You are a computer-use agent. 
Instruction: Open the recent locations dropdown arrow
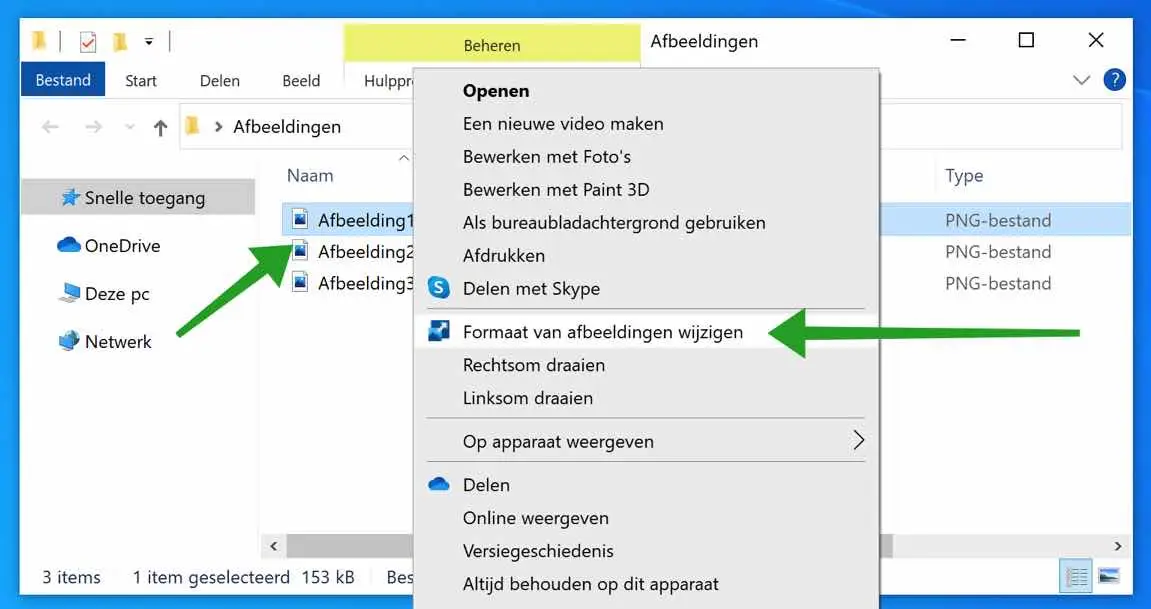pyautogui.click(x=130, y=127)
